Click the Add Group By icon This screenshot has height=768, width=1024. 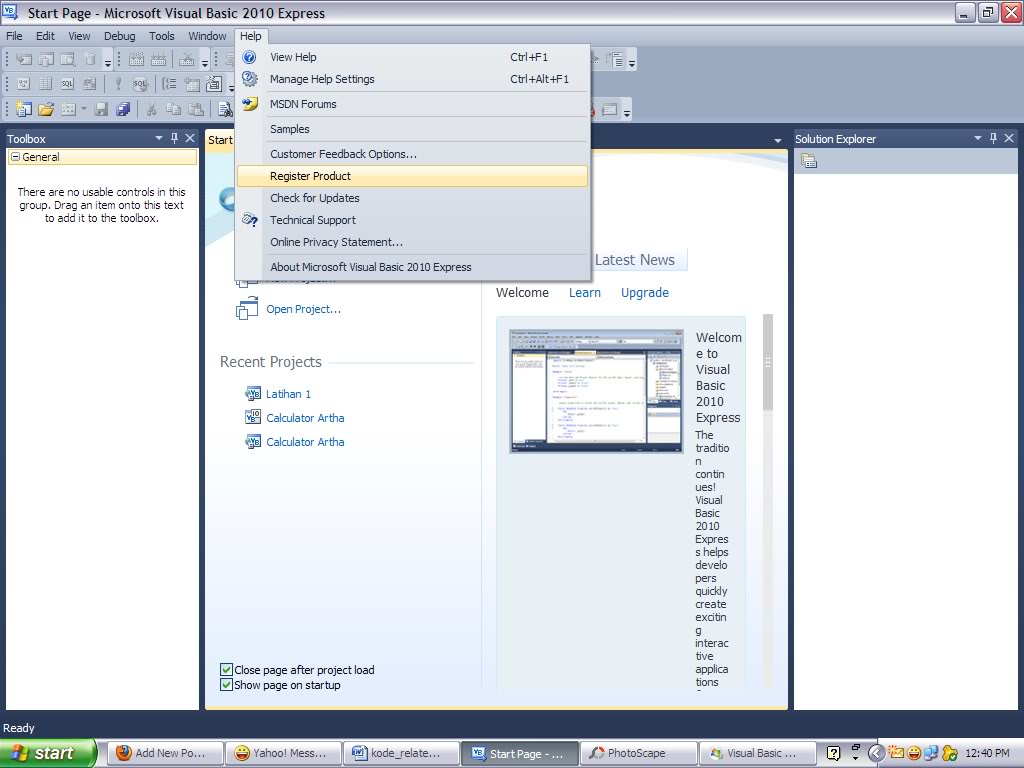[169, 84]
